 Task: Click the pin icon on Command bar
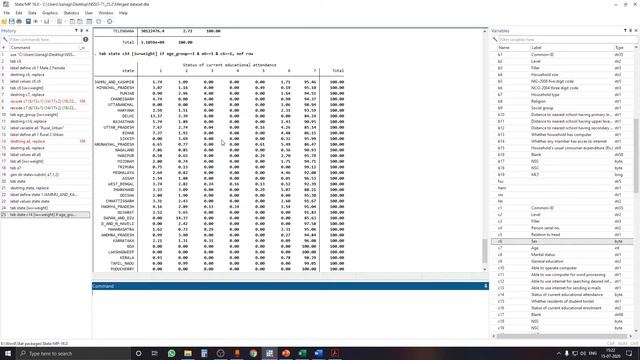coord(486,286)
